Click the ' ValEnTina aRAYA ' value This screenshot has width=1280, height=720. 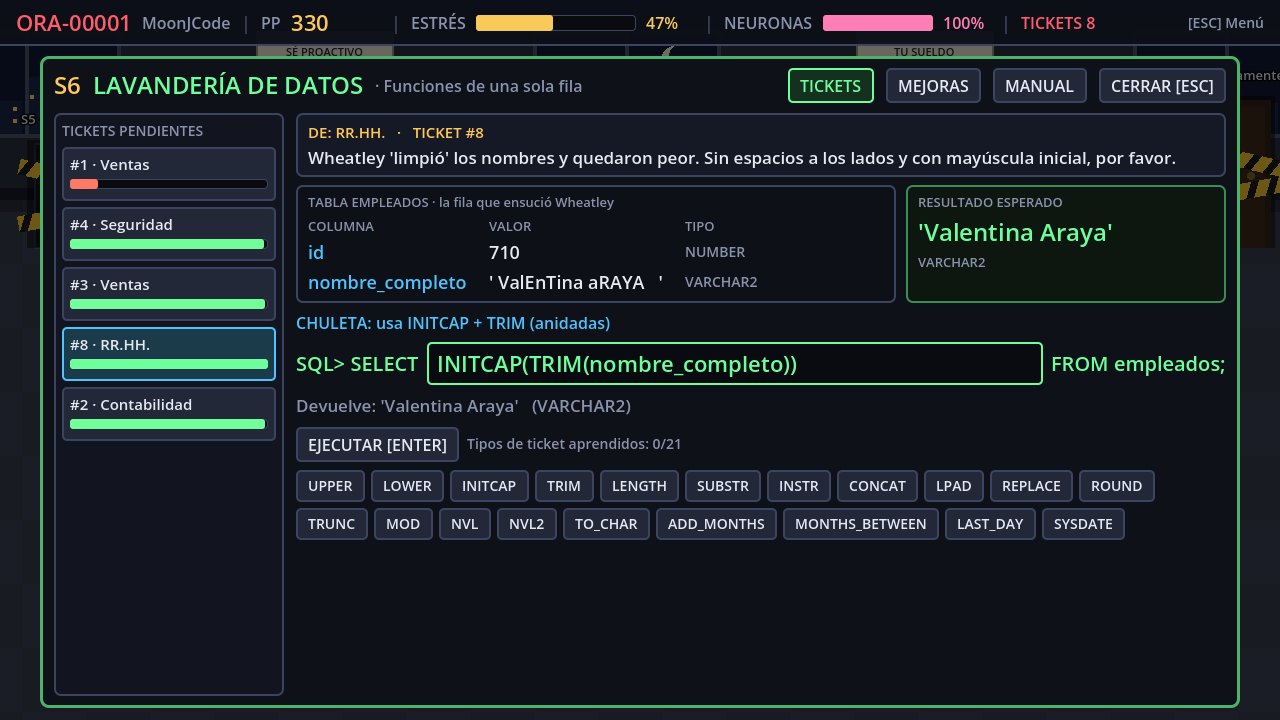[576, 283]
